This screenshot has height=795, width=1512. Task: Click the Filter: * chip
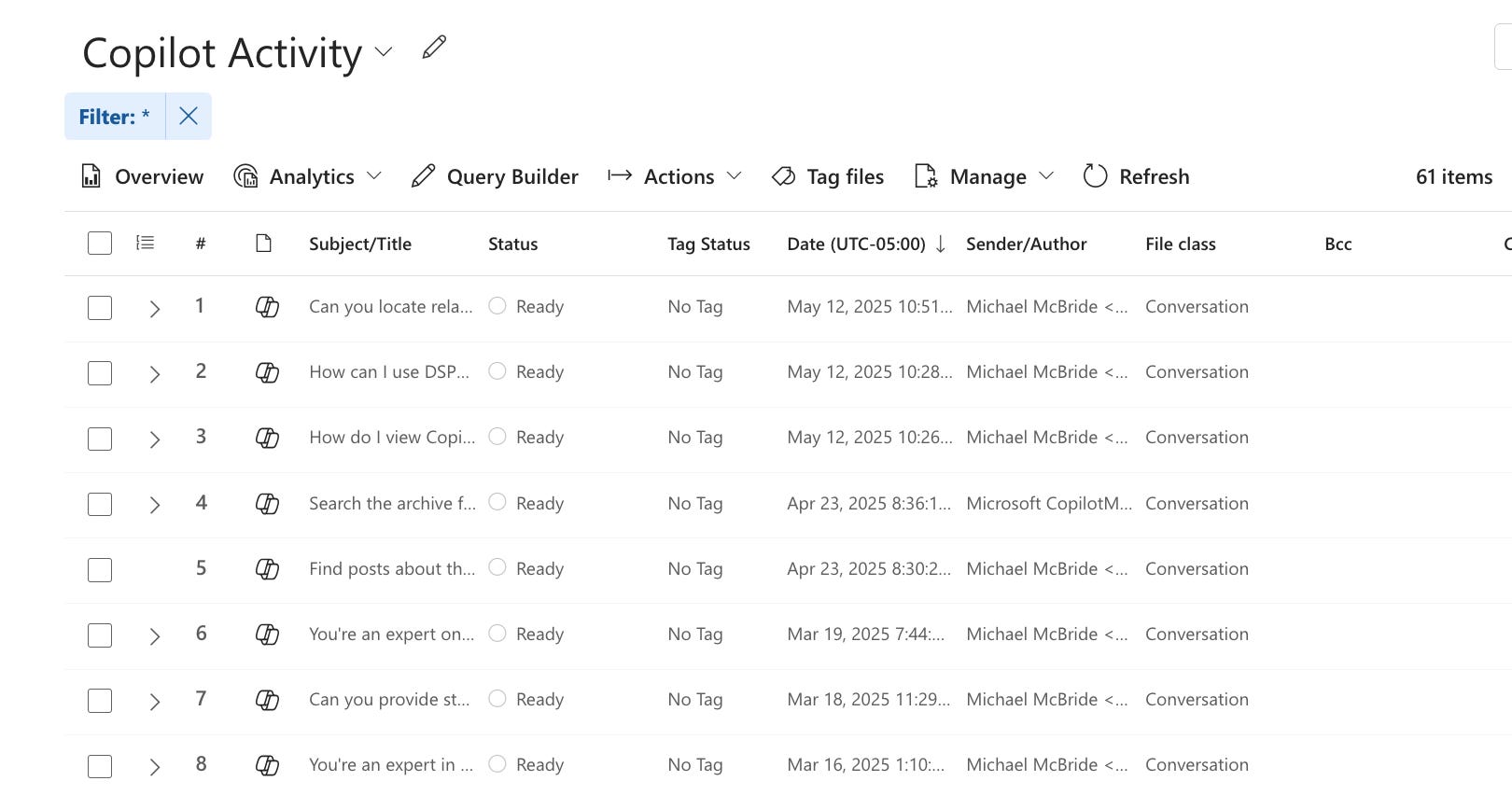coord(114,117)
